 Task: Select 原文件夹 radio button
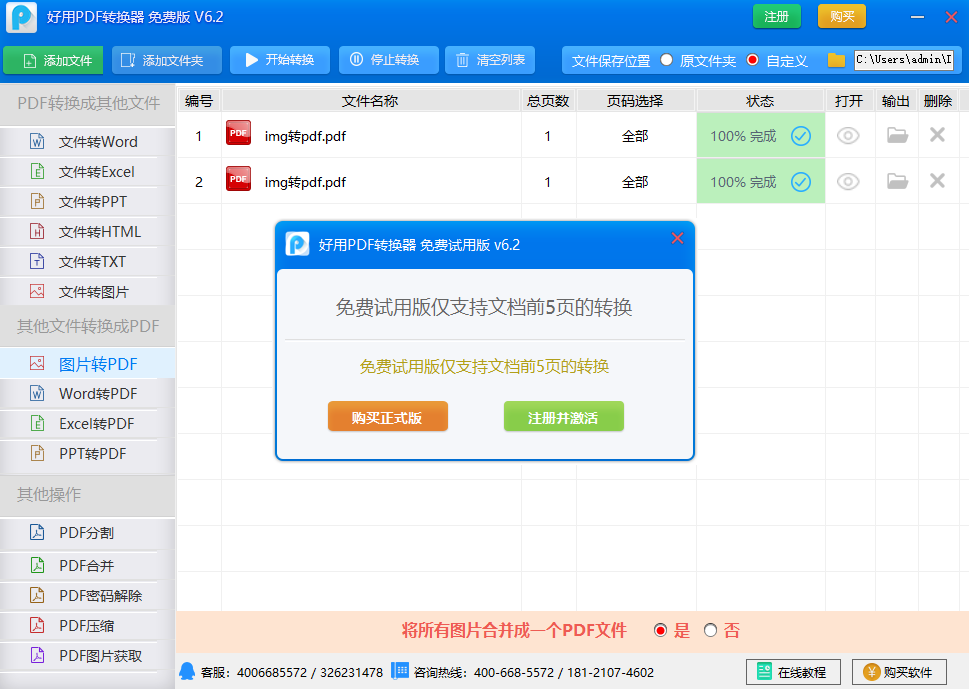(666, 60)
